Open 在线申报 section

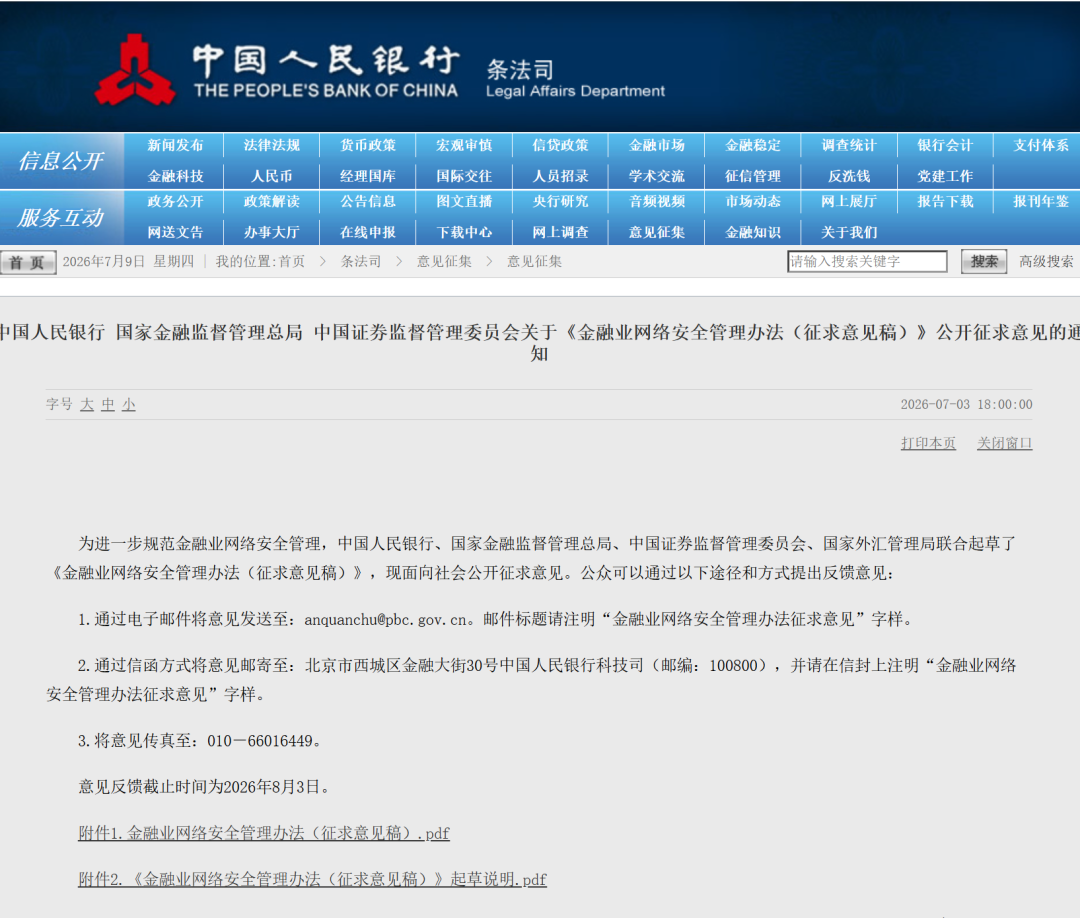(x=368, y=233)
